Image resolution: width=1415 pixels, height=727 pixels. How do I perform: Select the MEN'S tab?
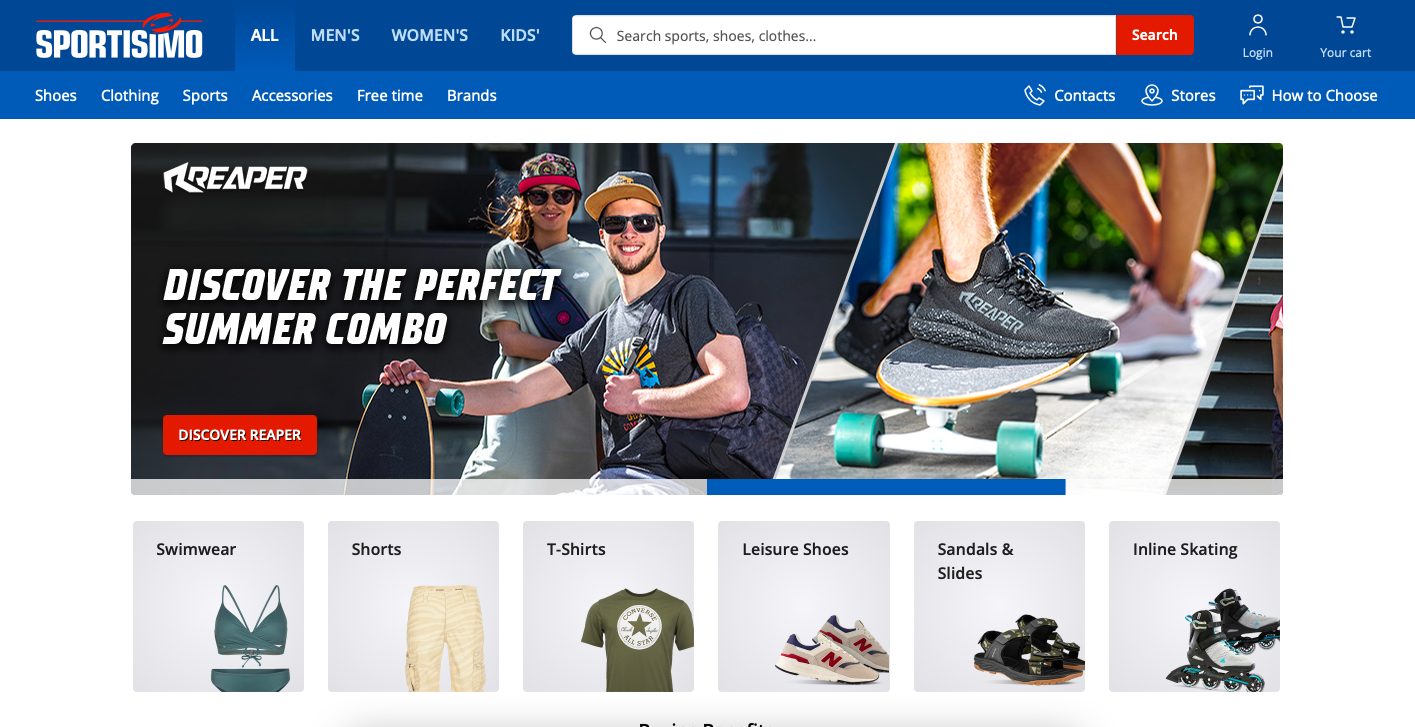pos(335,35)
